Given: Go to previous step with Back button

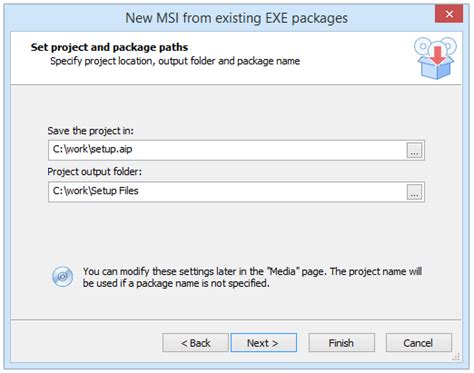Looking at the screenshot, I should point(195,343).
